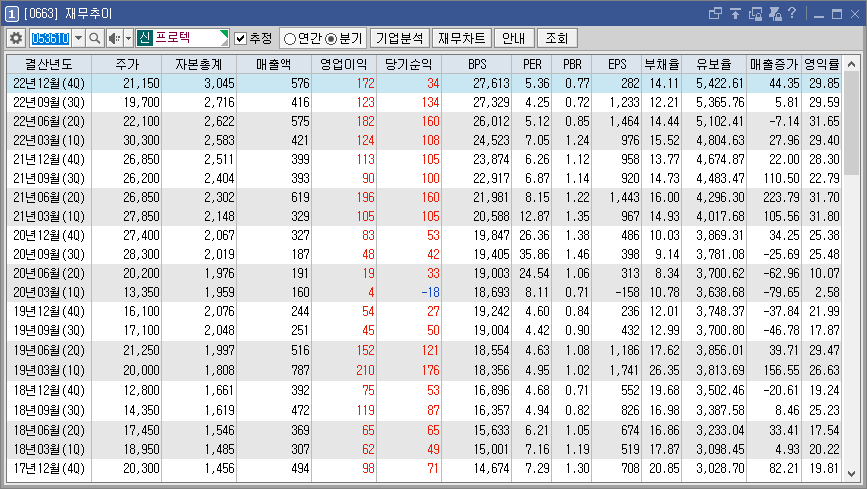Select the 22년06월(2Q) row
The image size is (867, 489).
424,121
